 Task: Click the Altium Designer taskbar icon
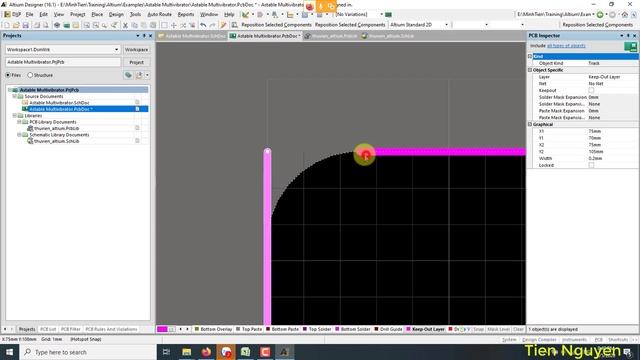pyautogui.click(x=284, y=352)
